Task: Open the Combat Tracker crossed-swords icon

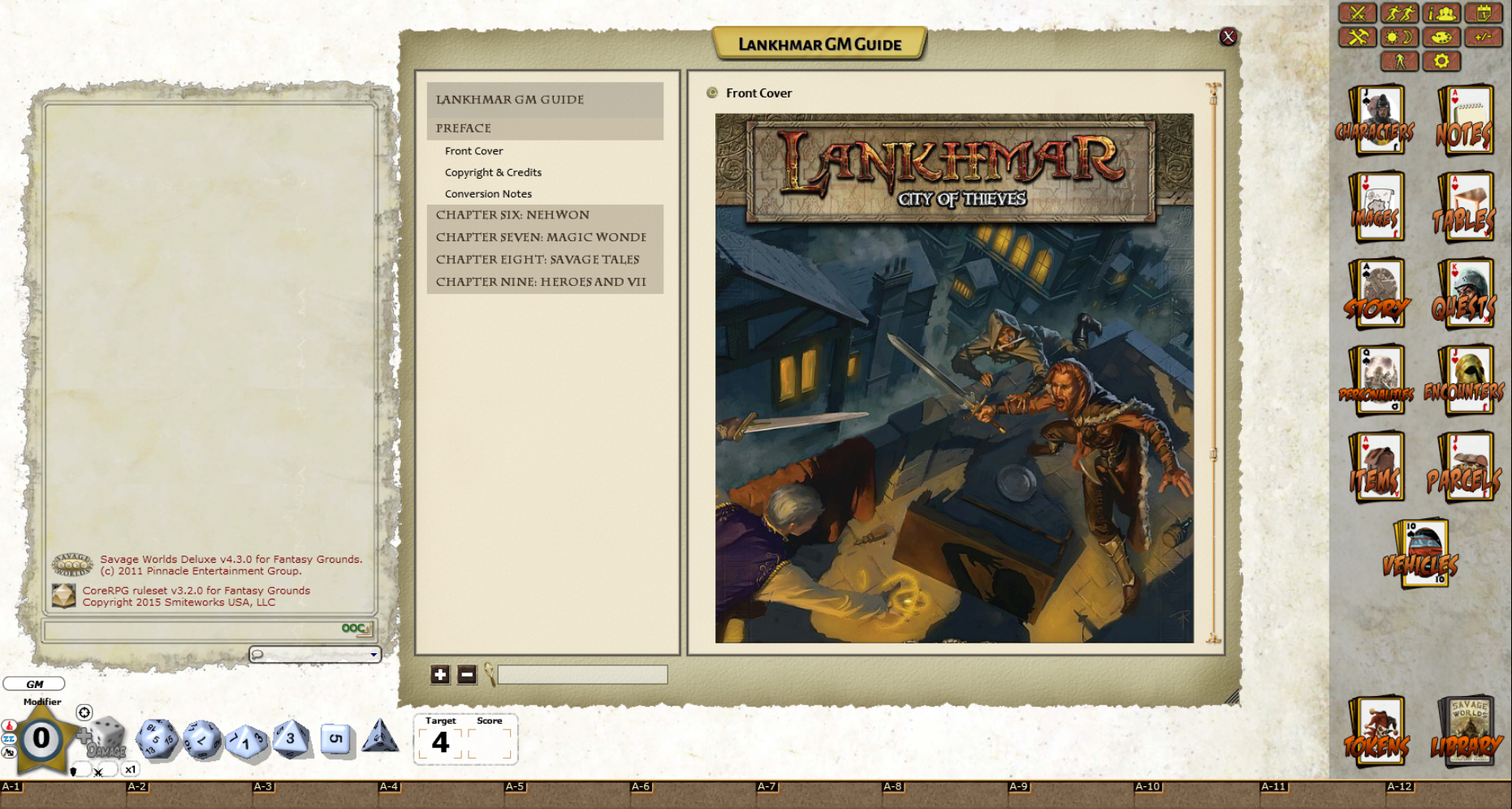Action: tap(1357, 13)
